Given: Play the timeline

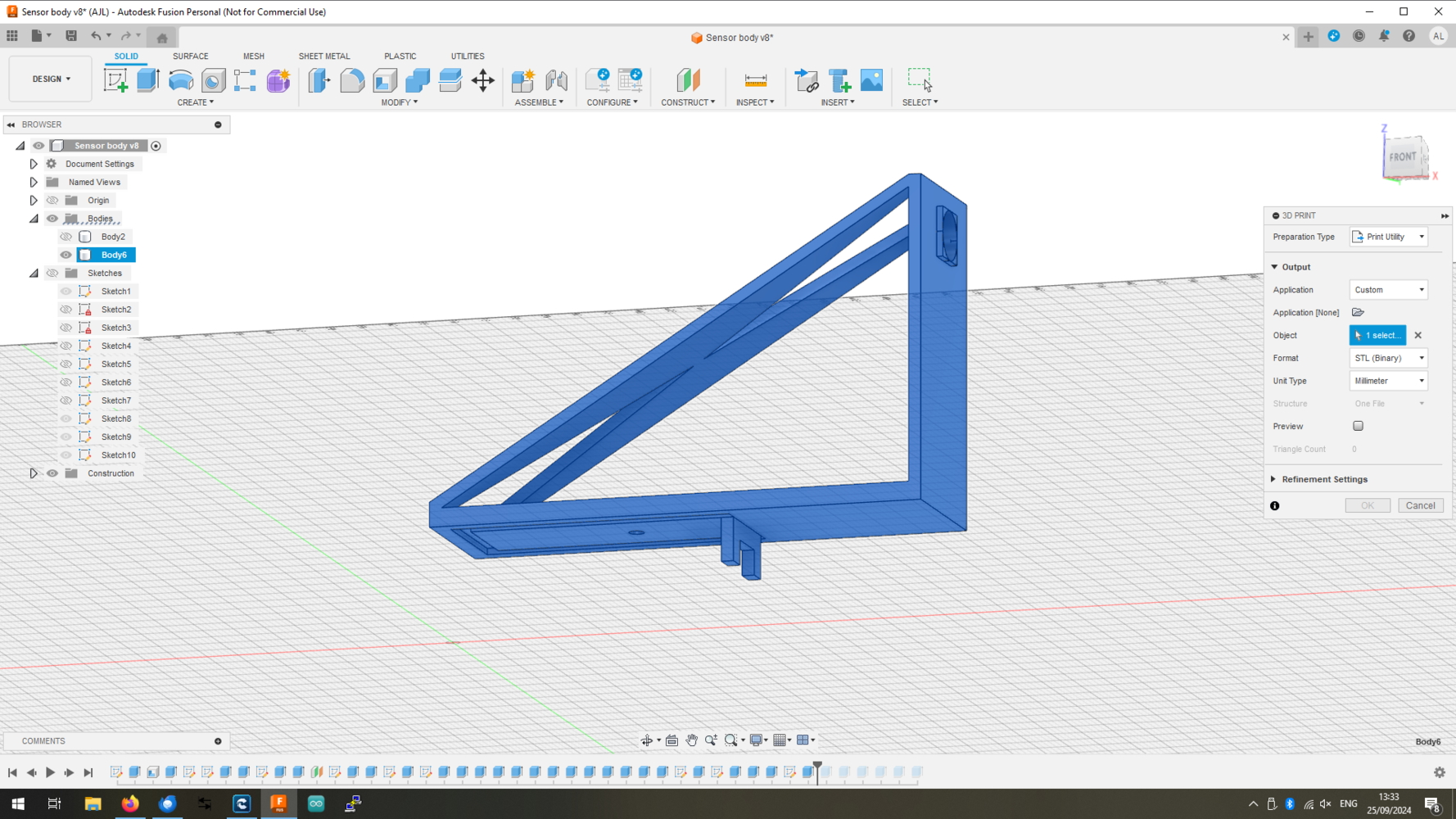Looking at the screenshot, I should (x=50, y=772).
